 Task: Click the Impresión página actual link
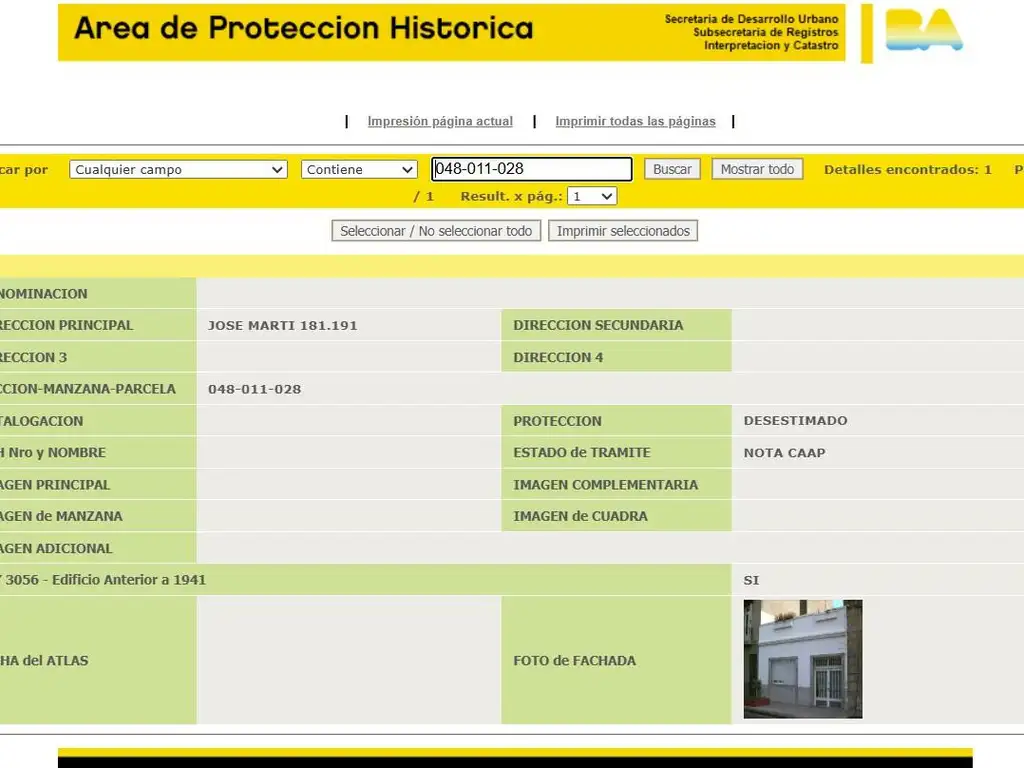440,121
